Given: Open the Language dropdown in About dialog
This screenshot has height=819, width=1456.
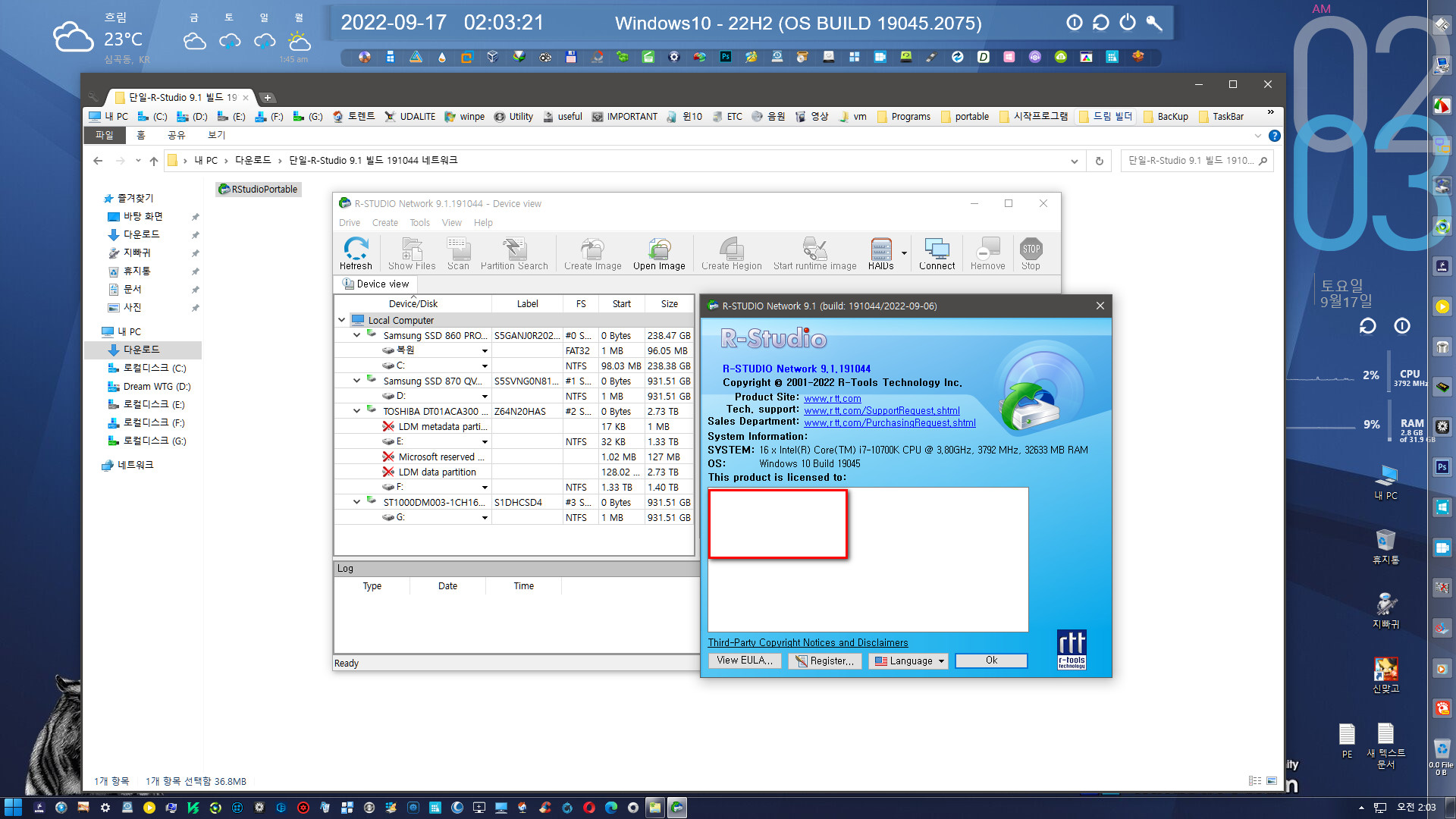Looking at the screenshot, I should click(908, 661).
